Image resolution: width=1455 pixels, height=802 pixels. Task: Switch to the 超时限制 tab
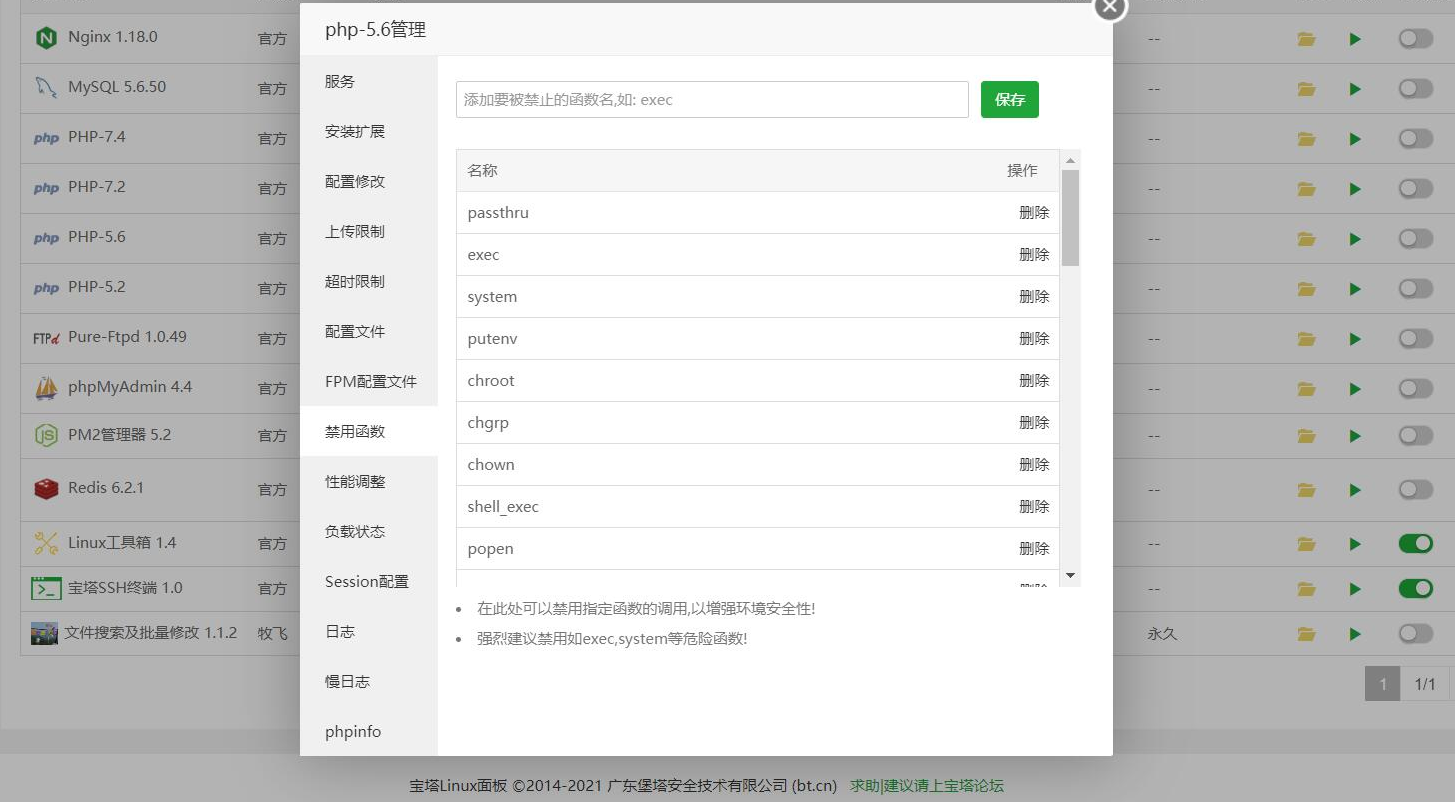(x=369, y=281)
